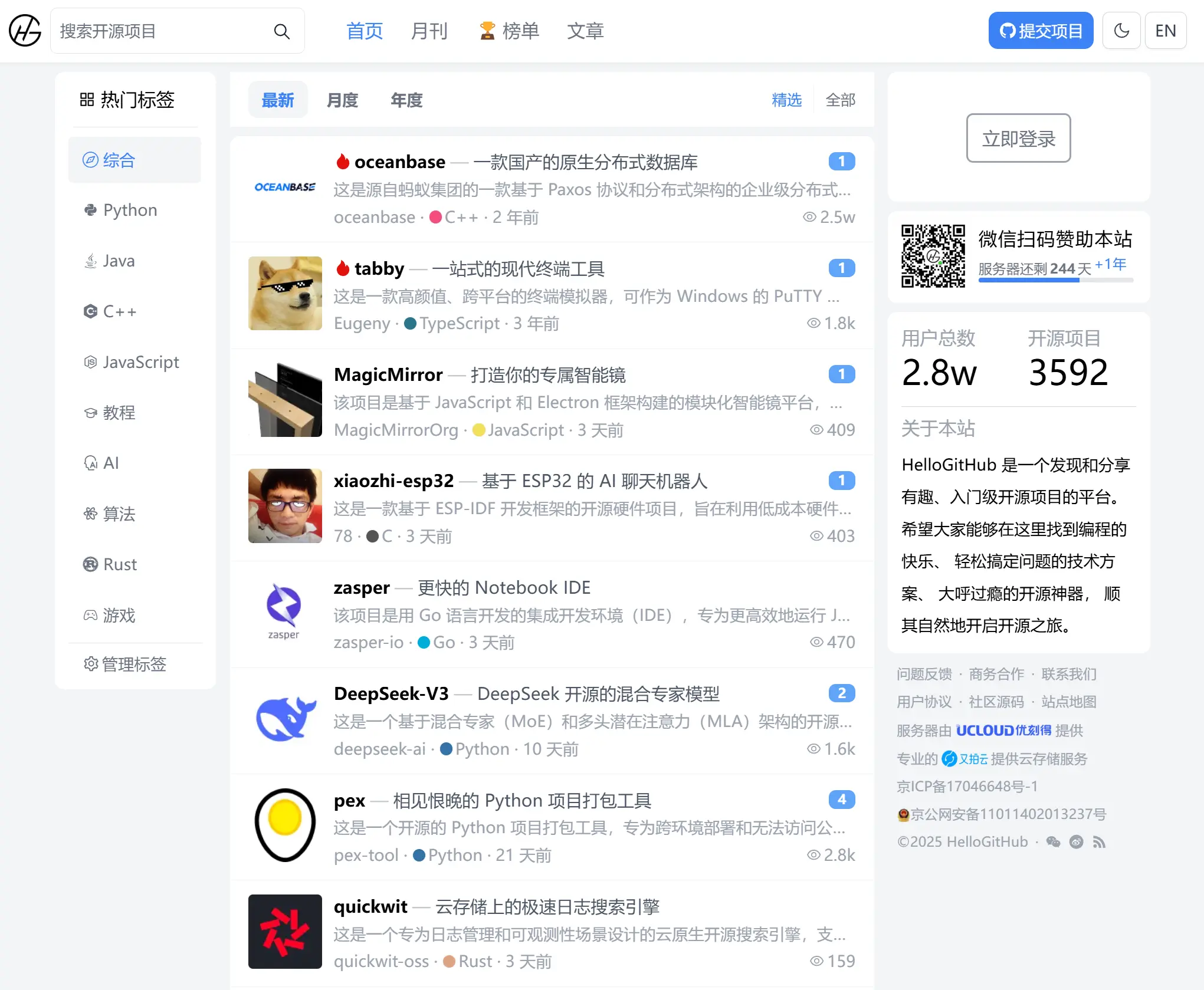Select the Python tag in sidebar
Viewport: 1204px width, 990px height.
click(130, 211)
